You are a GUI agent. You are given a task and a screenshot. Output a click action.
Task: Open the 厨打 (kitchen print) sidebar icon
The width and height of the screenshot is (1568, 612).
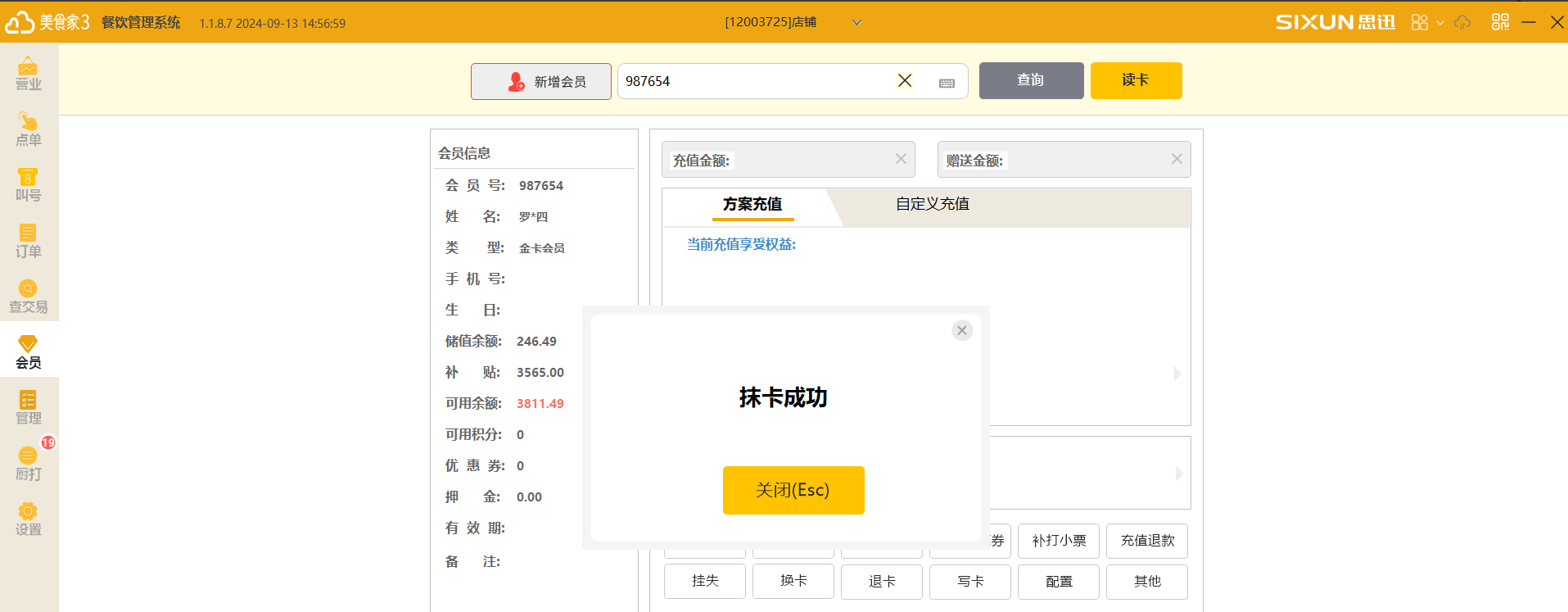click(x=29, y=464)
